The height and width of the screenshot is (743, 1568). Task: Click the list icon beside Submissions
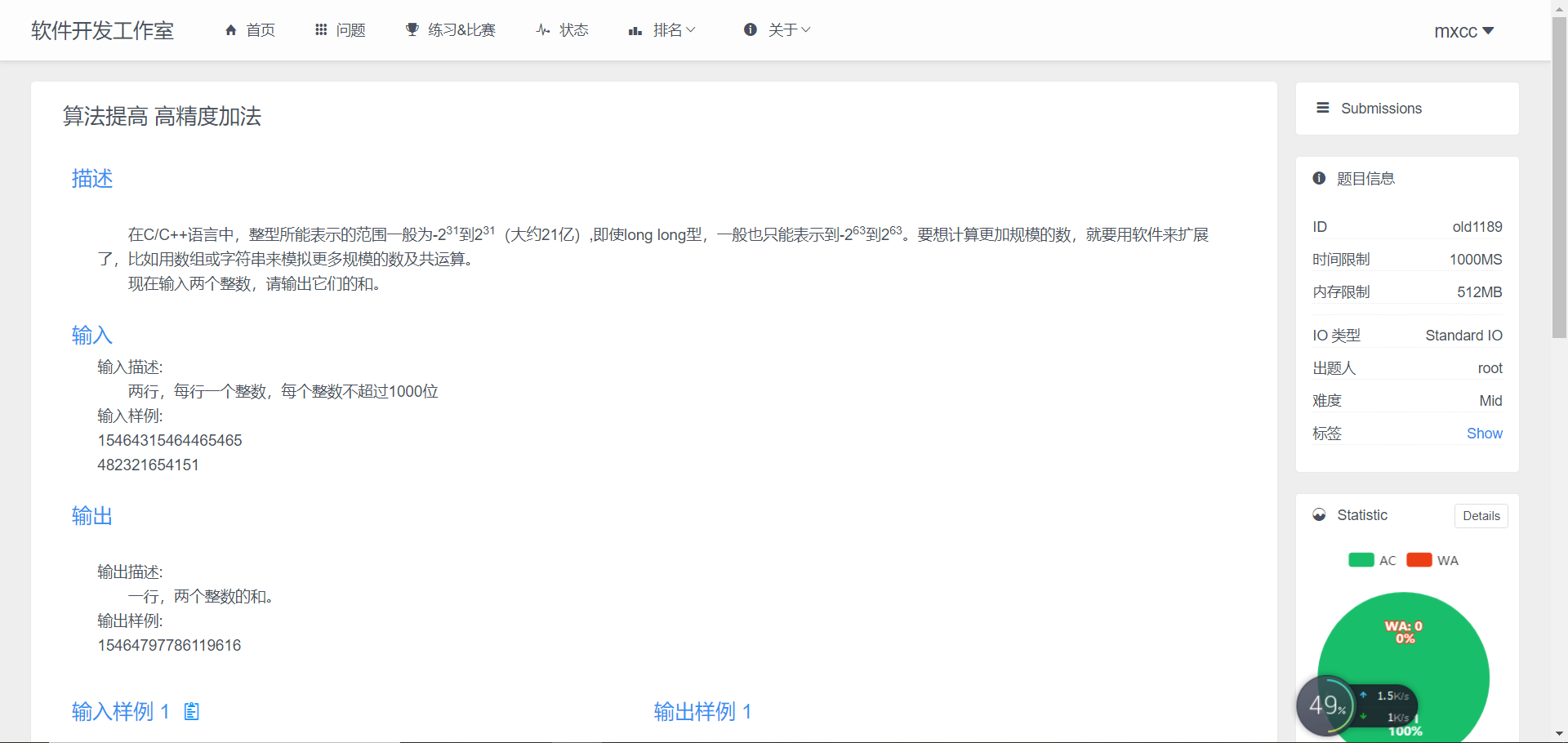click(1323, 108)
